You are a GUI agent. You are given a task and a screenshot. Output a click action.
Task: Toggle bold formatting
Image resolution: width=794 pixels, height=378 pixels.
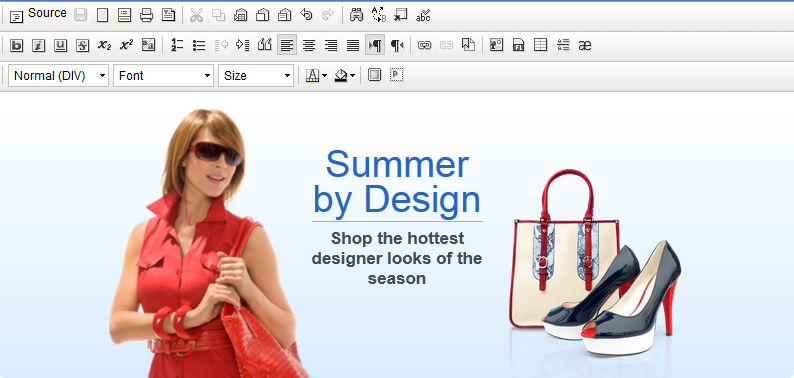click(x=16, y=45)
